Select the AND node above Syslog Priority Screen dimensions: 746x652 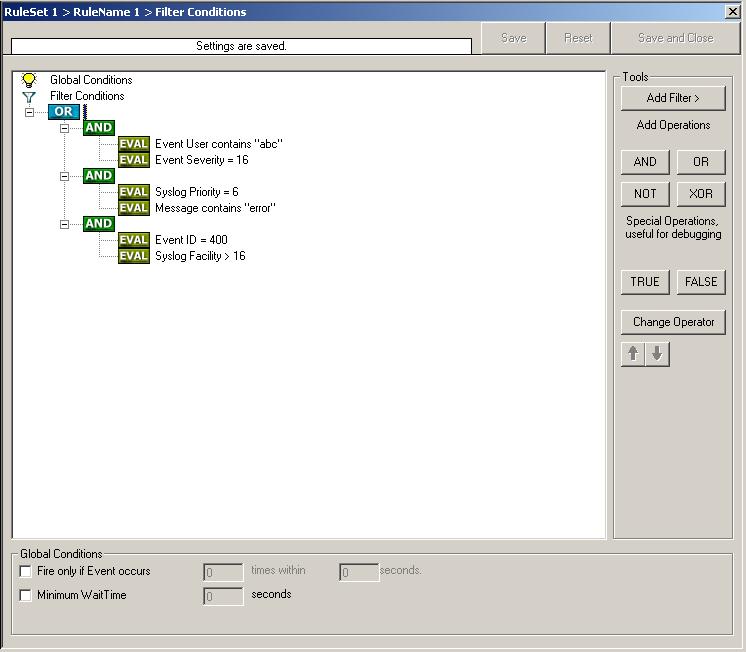98,176
